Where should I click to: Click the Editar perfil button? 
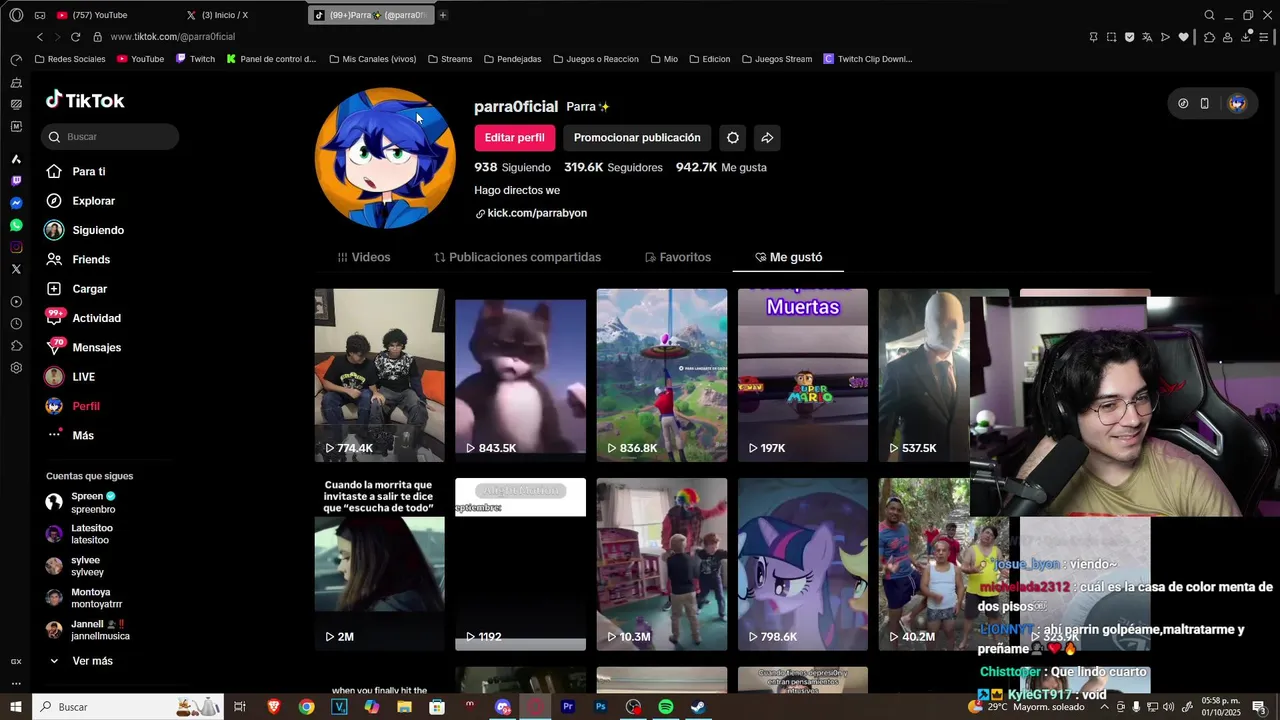pos(514,138)
